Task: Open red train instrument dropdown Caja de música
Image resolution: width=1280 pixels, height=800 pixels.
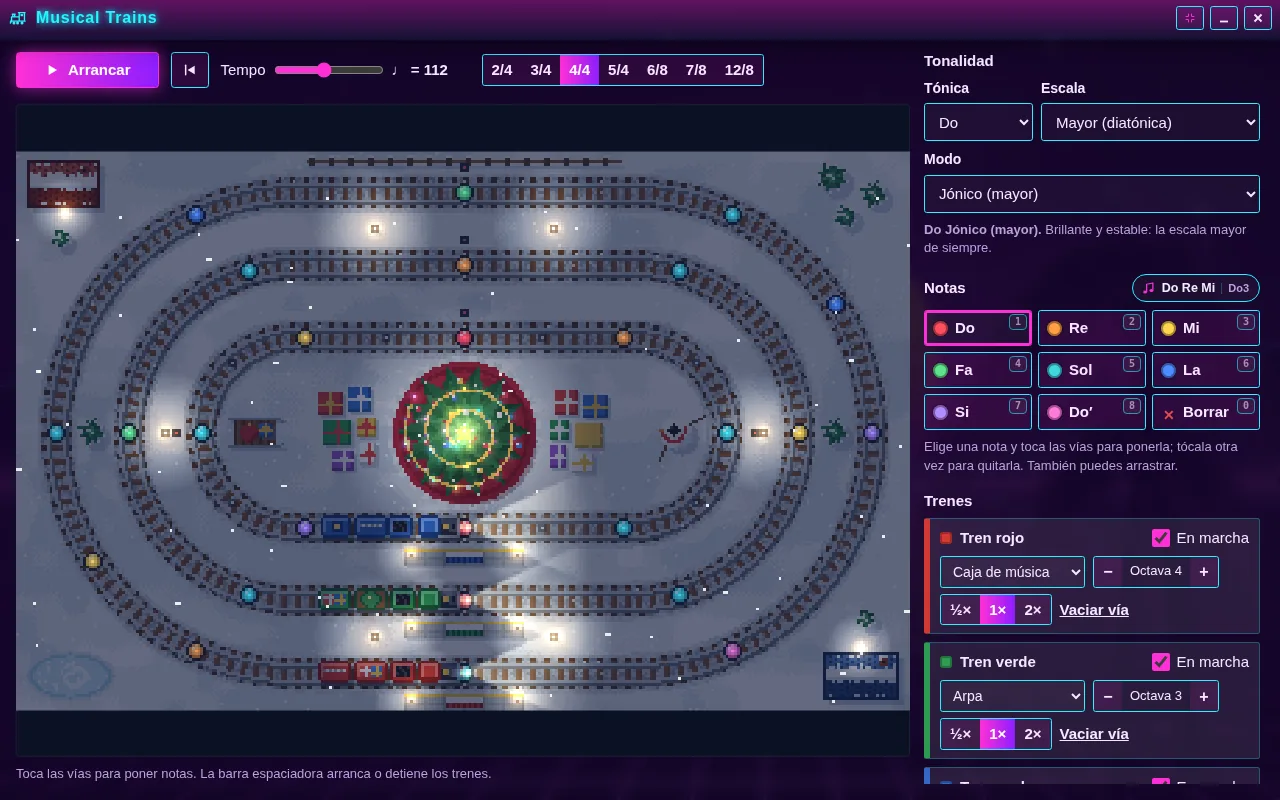Action: [x=1012, y=572]
